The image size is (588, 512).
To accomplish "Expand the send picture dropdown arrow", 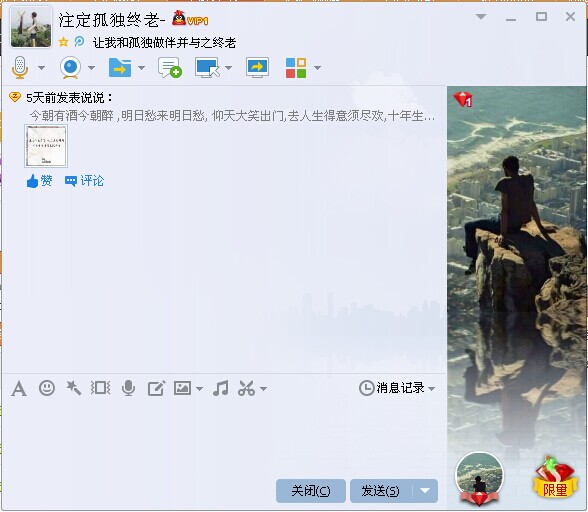I will [200, 389].
